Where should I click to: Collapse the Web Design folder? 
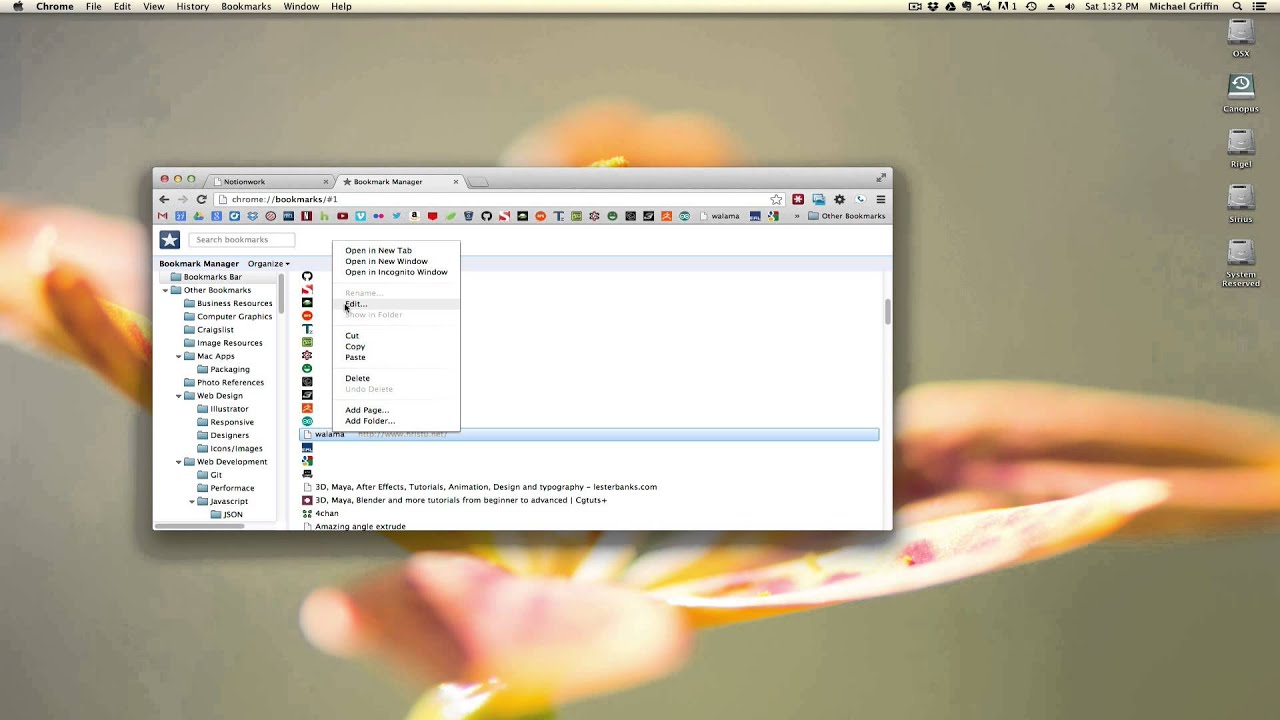179,396
